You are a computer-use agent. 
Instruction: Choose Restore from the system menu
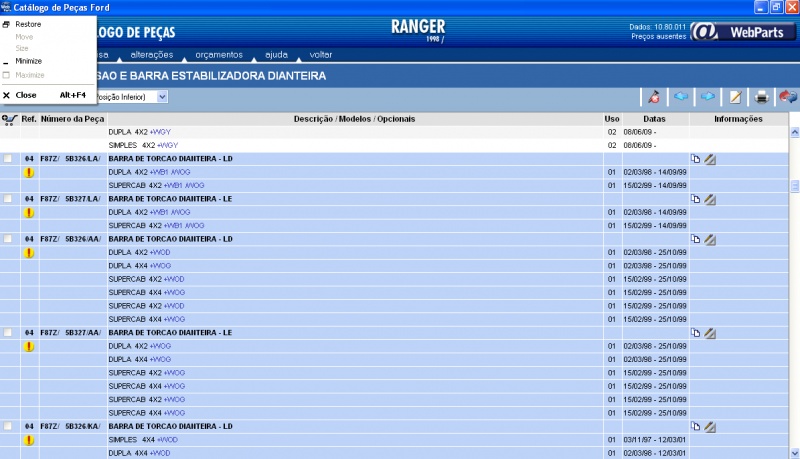(48, 24)
